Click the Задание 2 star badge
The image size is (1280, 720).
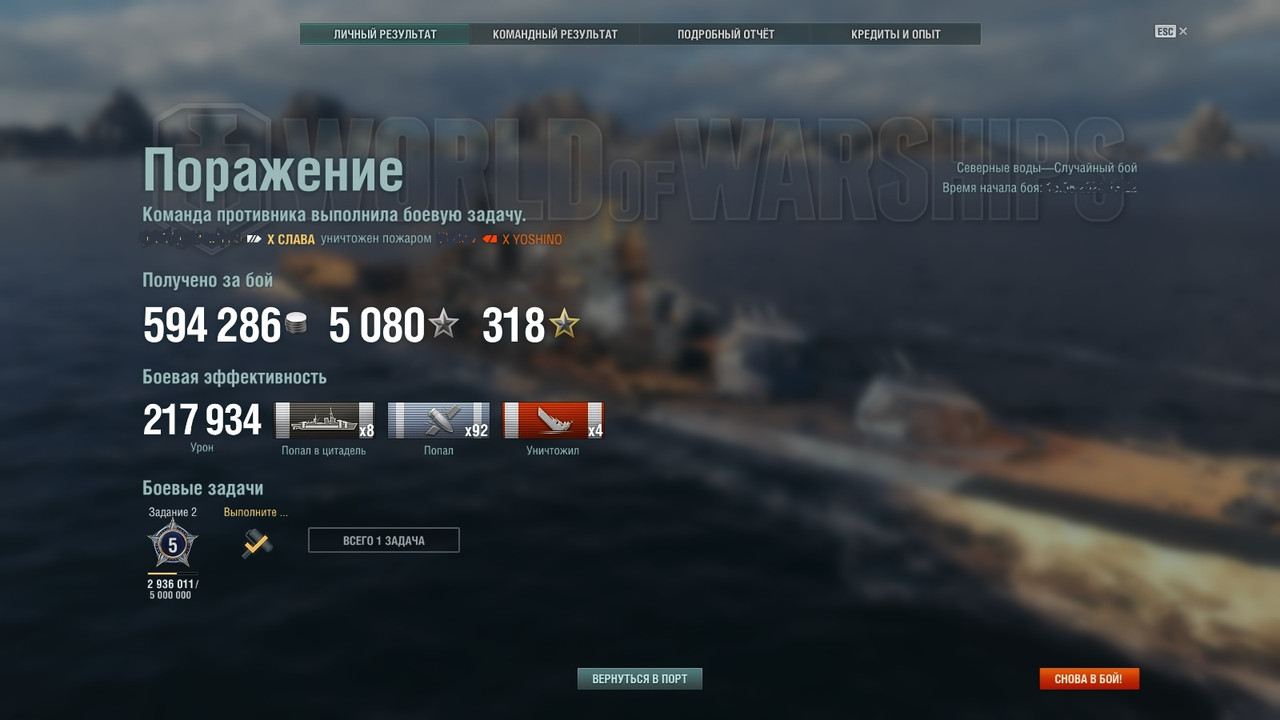click(172, 543)
